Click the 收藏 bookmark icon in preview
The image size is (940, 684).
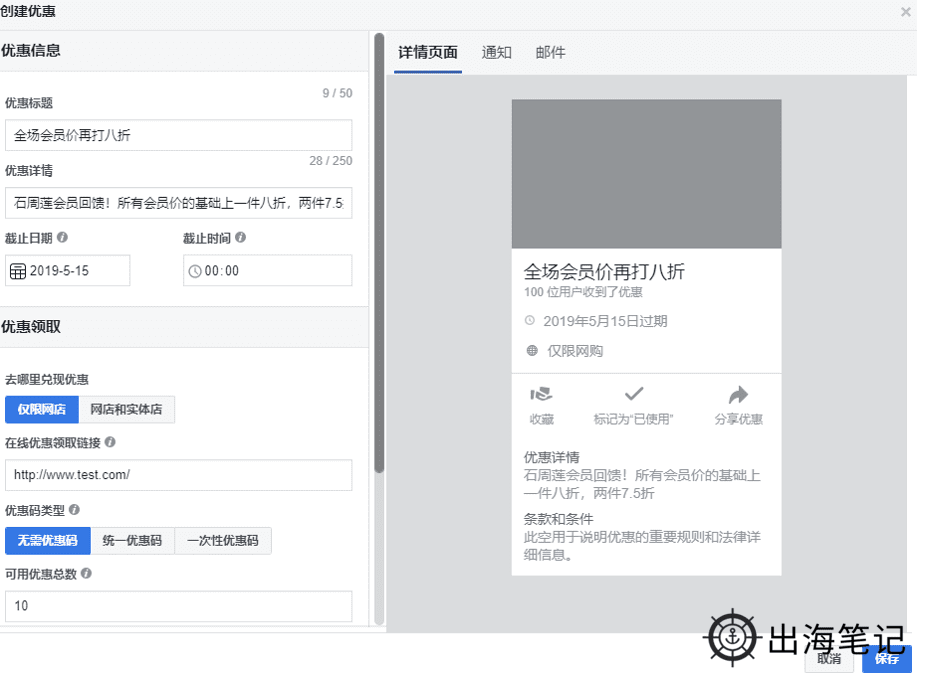click(541, 396)
